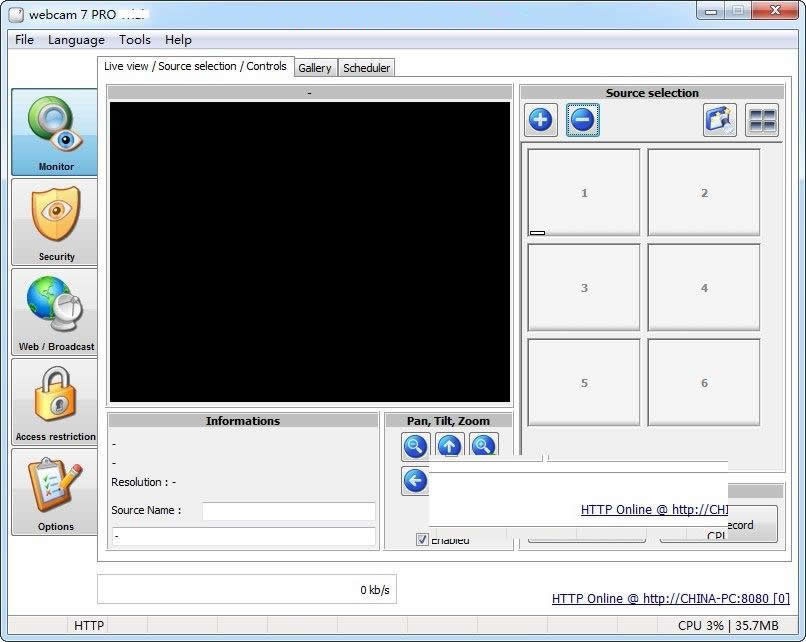Switch the source grid layout view
Viewport: 806px width, 642px height.
[x=762, y=120]
